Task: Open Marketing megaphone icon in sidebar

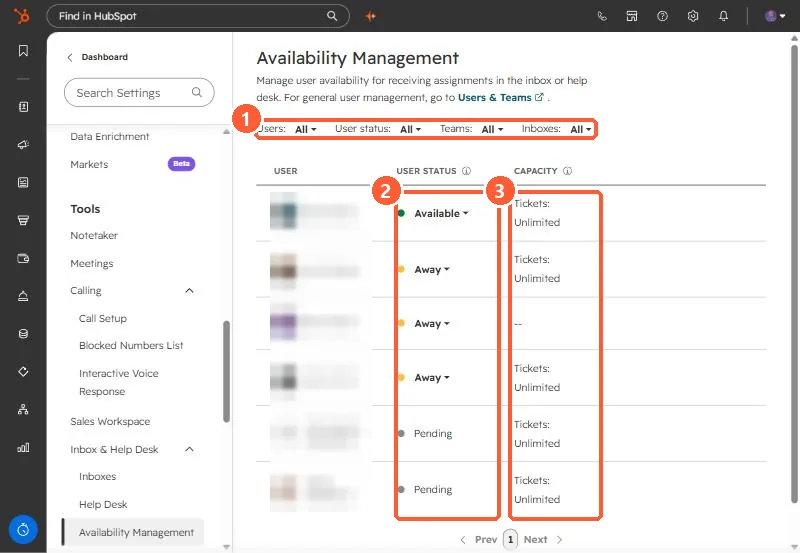Action: click(x=23, y=145)
